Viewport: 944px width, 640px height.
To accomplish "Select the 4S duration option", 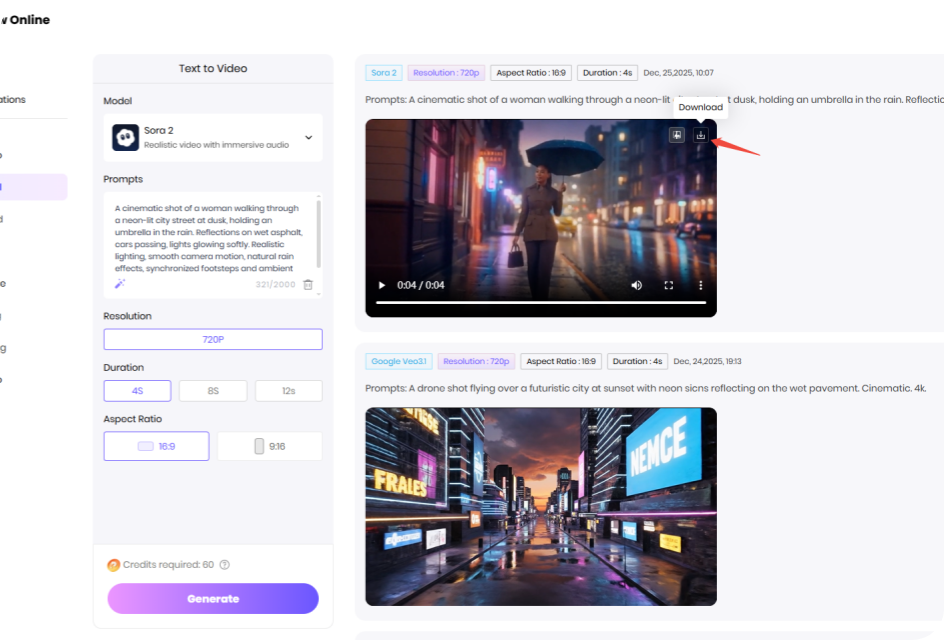I will (137, 391).
